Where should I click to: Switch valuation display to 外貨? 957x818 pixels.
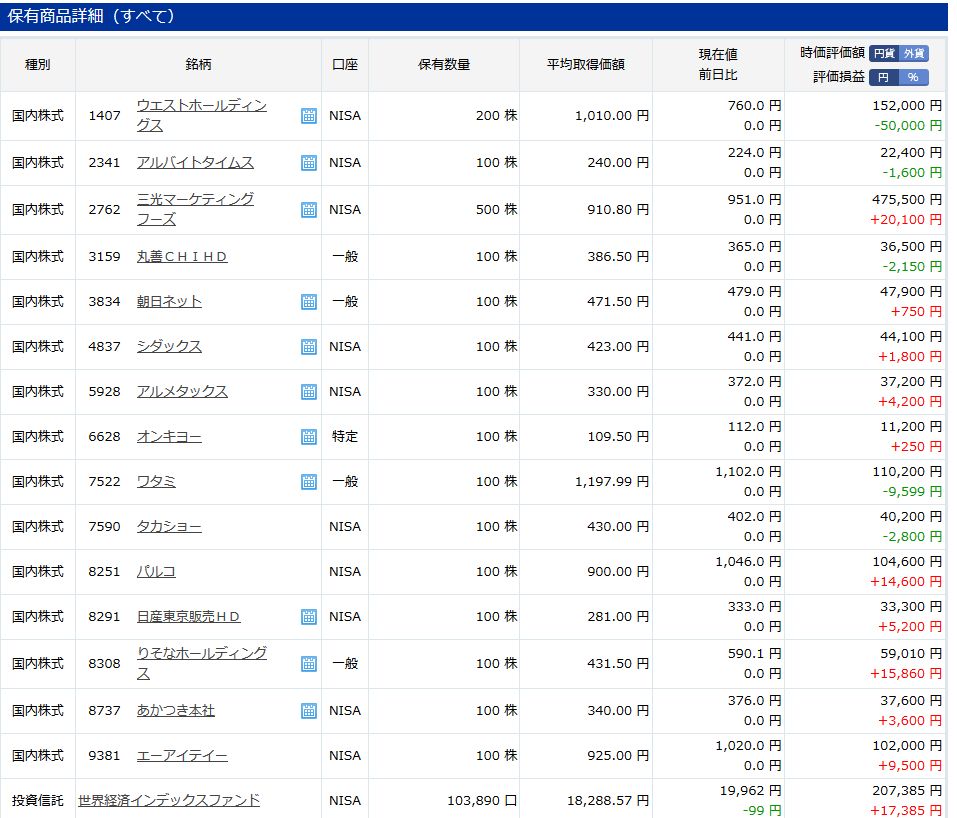pyautogui.click(x=914, y=54)
